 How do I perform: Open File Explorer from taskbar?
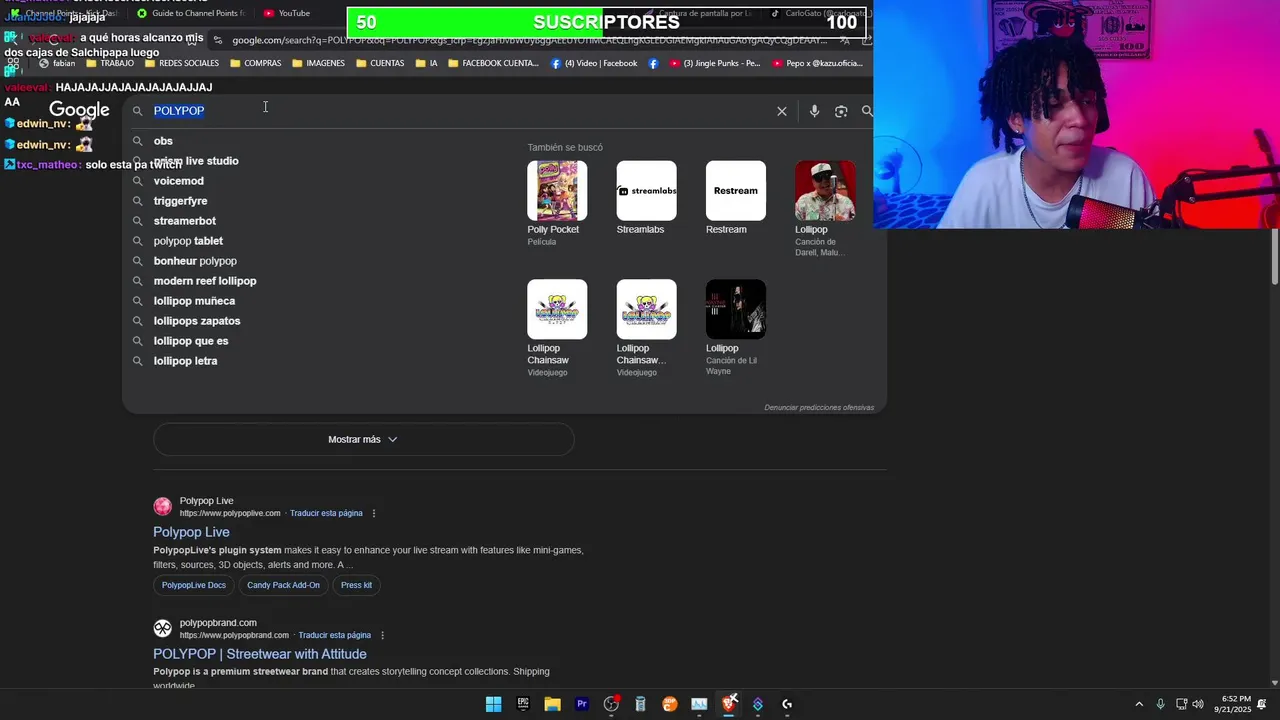tap(552, 704)
